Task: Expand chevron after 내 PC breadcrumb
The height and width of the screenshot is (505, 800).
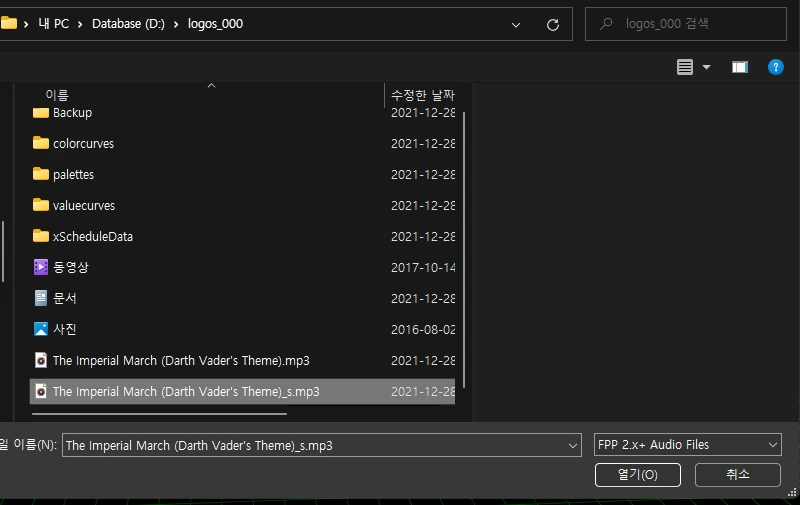Action: click(x=80, y=24)
